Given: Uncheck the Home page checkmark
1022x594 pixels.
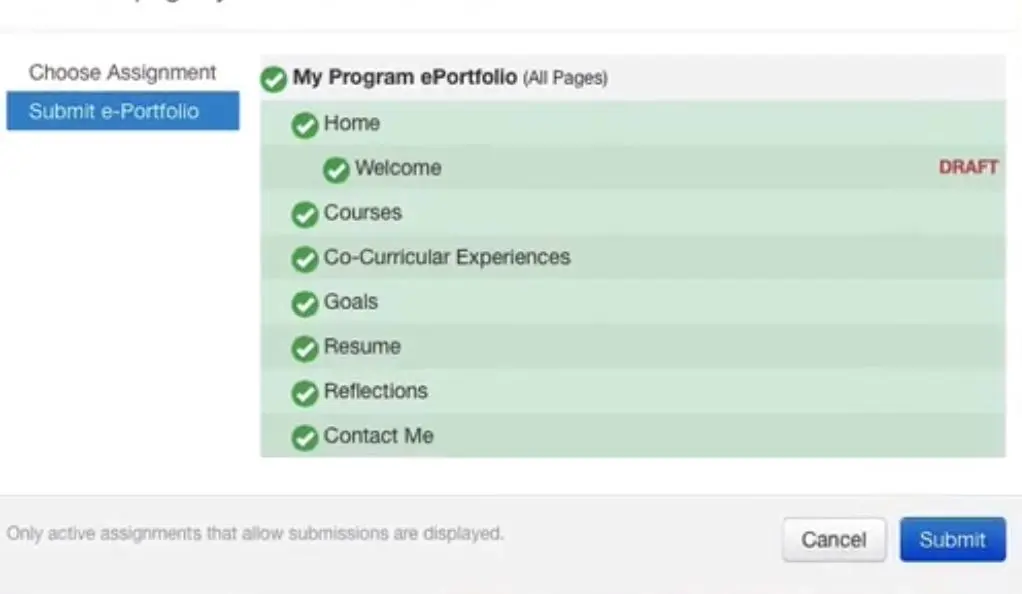Looking at the screenshot, I should pyautogui.click(x=304, y=126).
